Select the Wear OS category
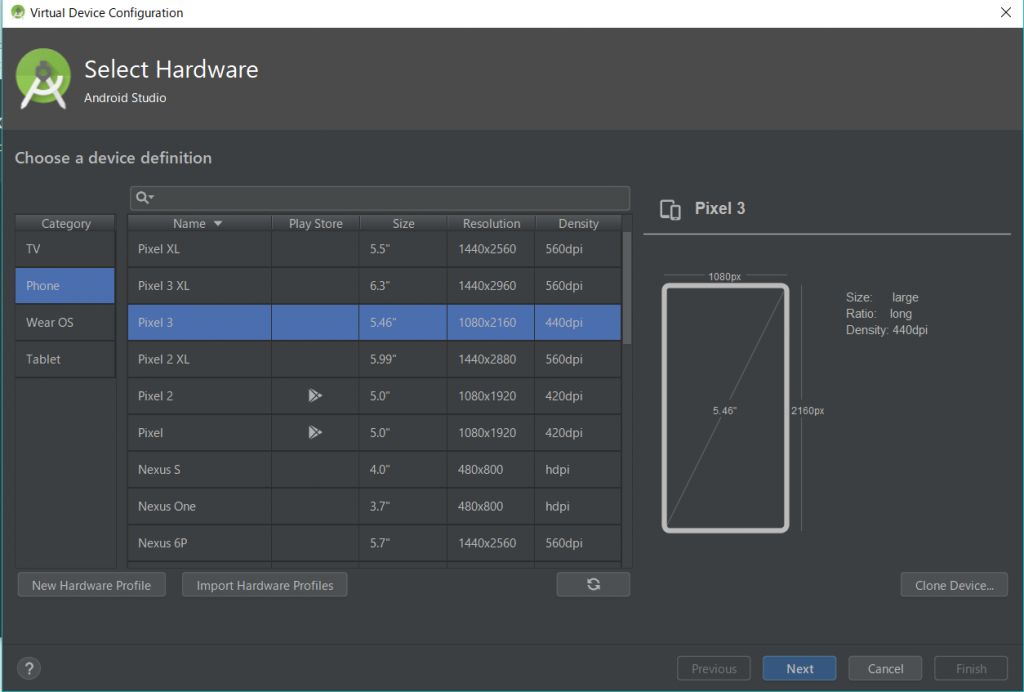The height and width of the screenshot is (692, 1024). (65, 323)
